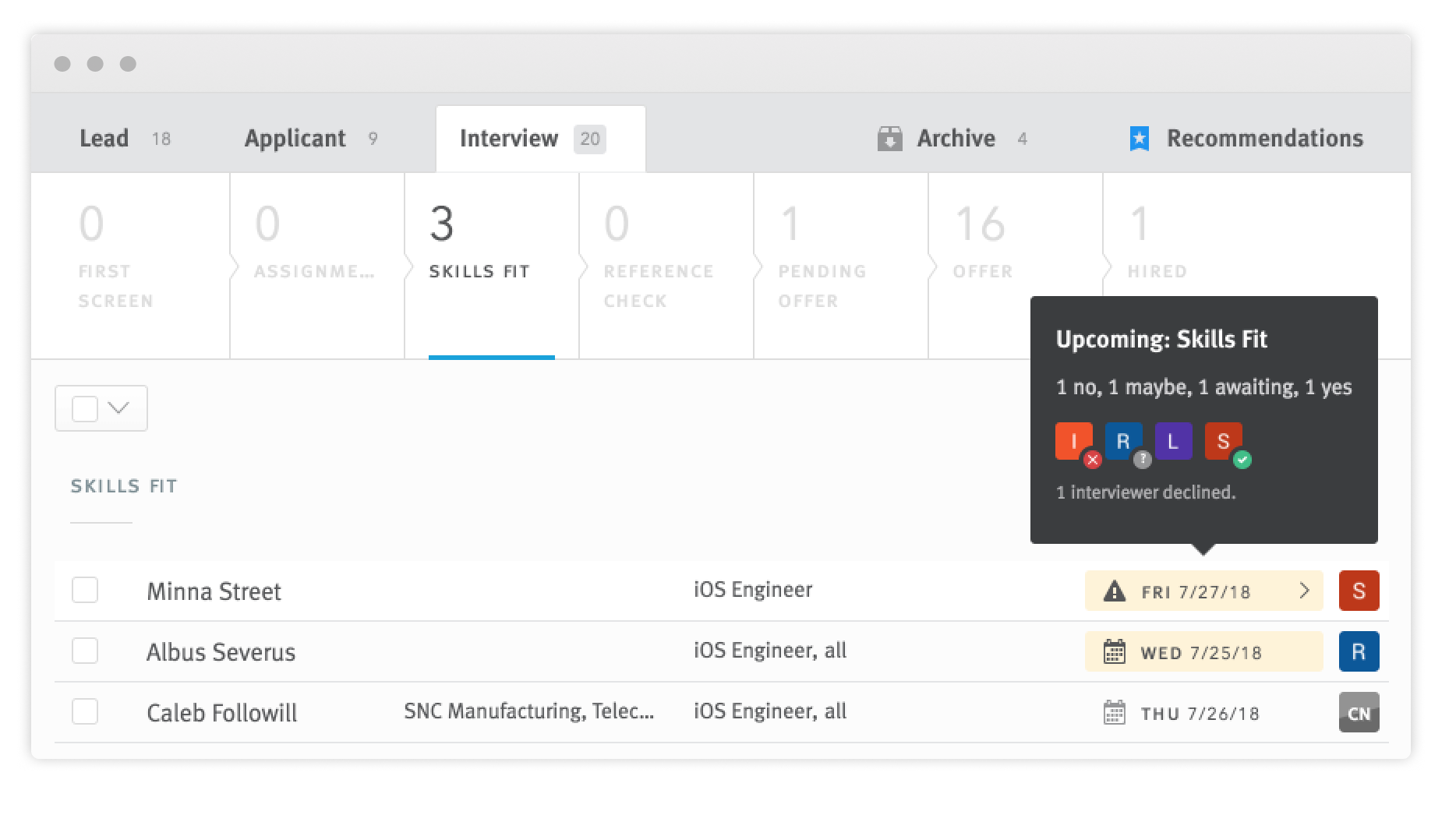Open the Lead tab
Screen dimensions: 1456x815
pos(104,138)
